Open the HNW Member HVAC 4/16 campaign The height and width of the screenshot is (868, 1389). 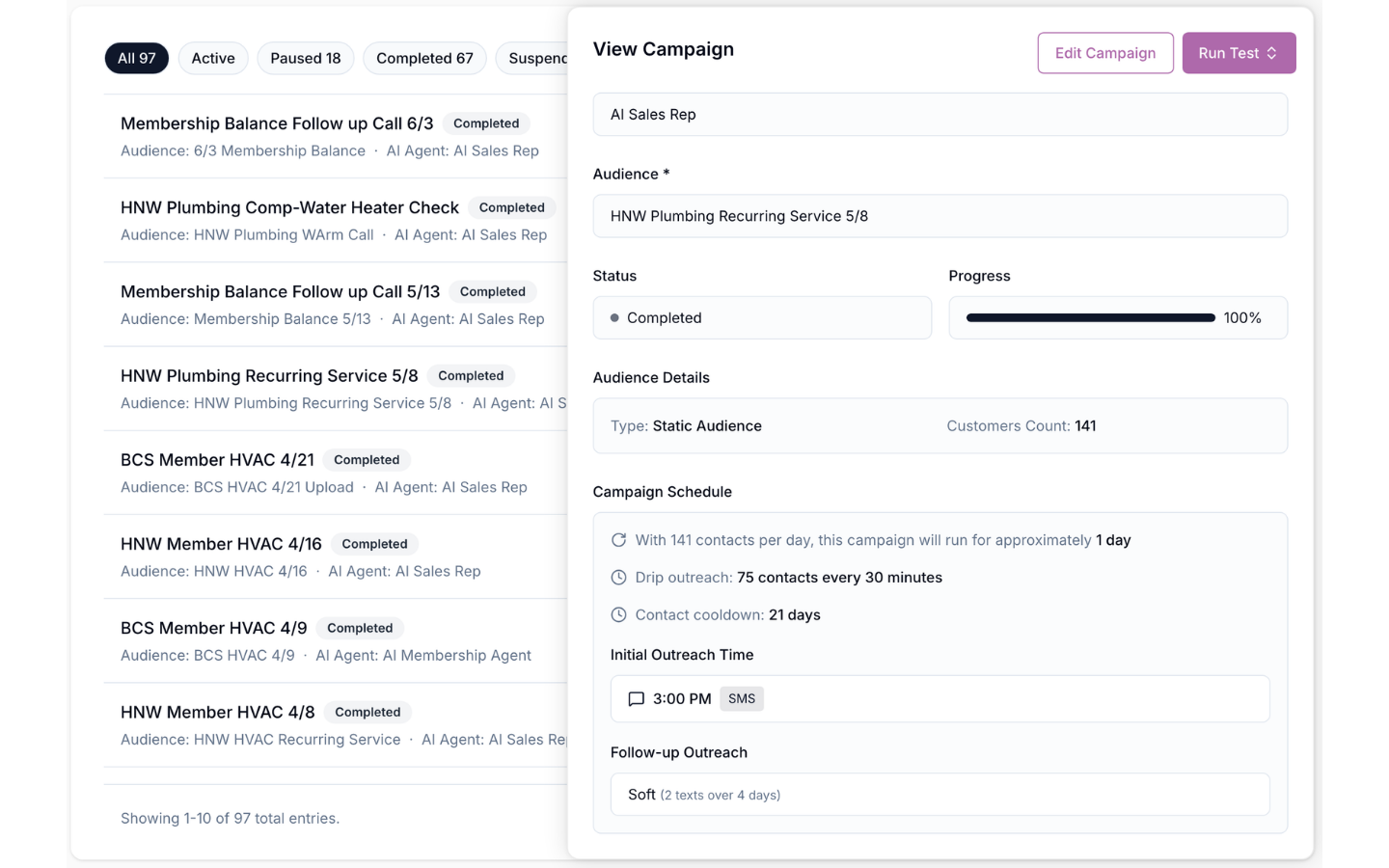[x=221, y=544]
